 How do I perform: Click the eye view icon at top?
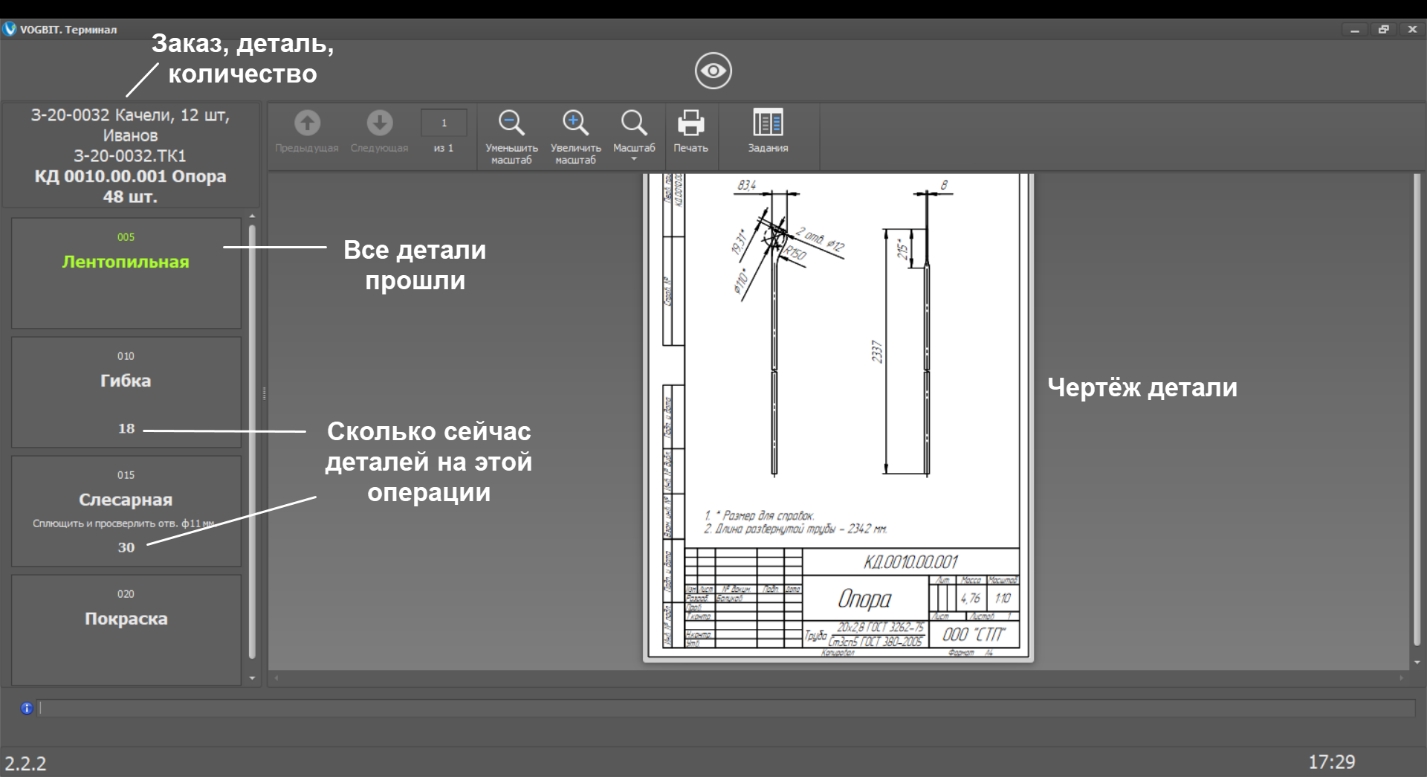coord(713,70)
